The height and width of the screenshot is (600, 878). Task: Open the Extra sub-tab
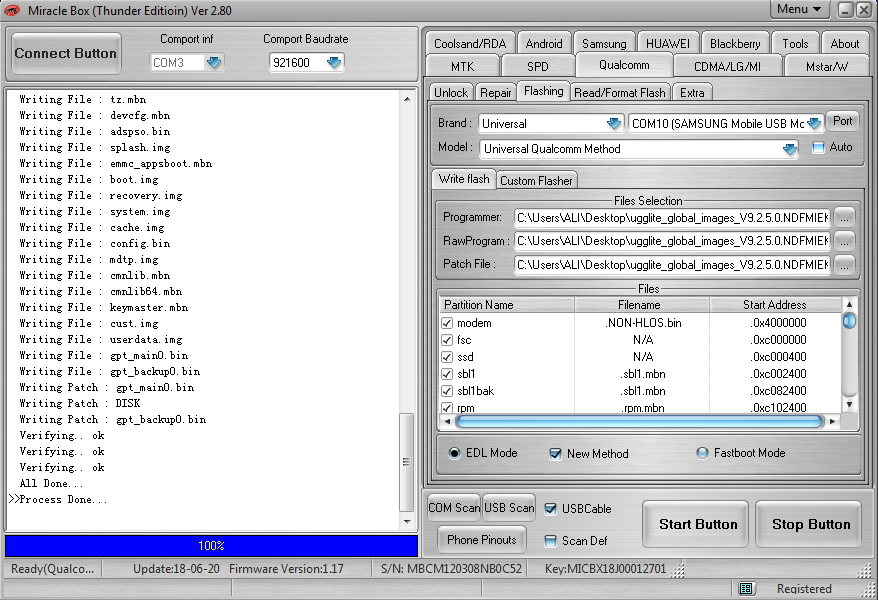pos(692,93)
